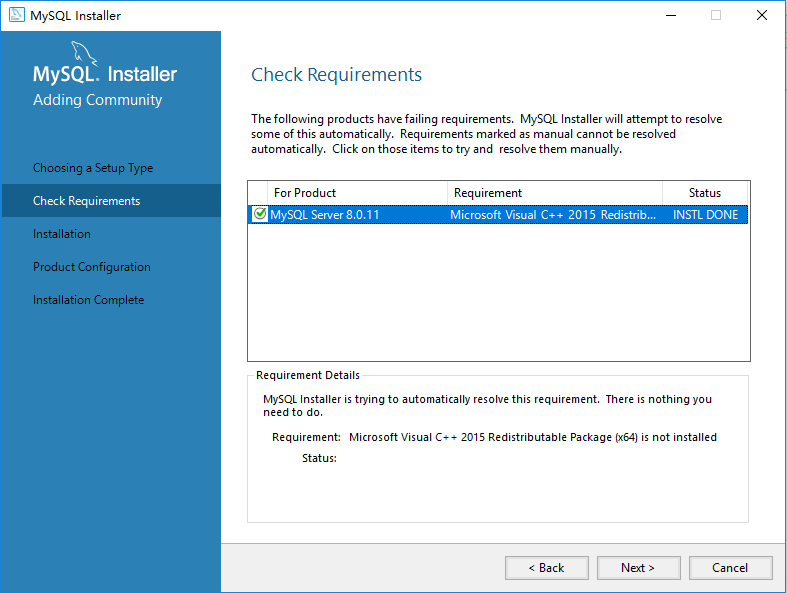Click the empty Status: label in details
The height and width of the screenshot is (593, 787).
[319, 458]
